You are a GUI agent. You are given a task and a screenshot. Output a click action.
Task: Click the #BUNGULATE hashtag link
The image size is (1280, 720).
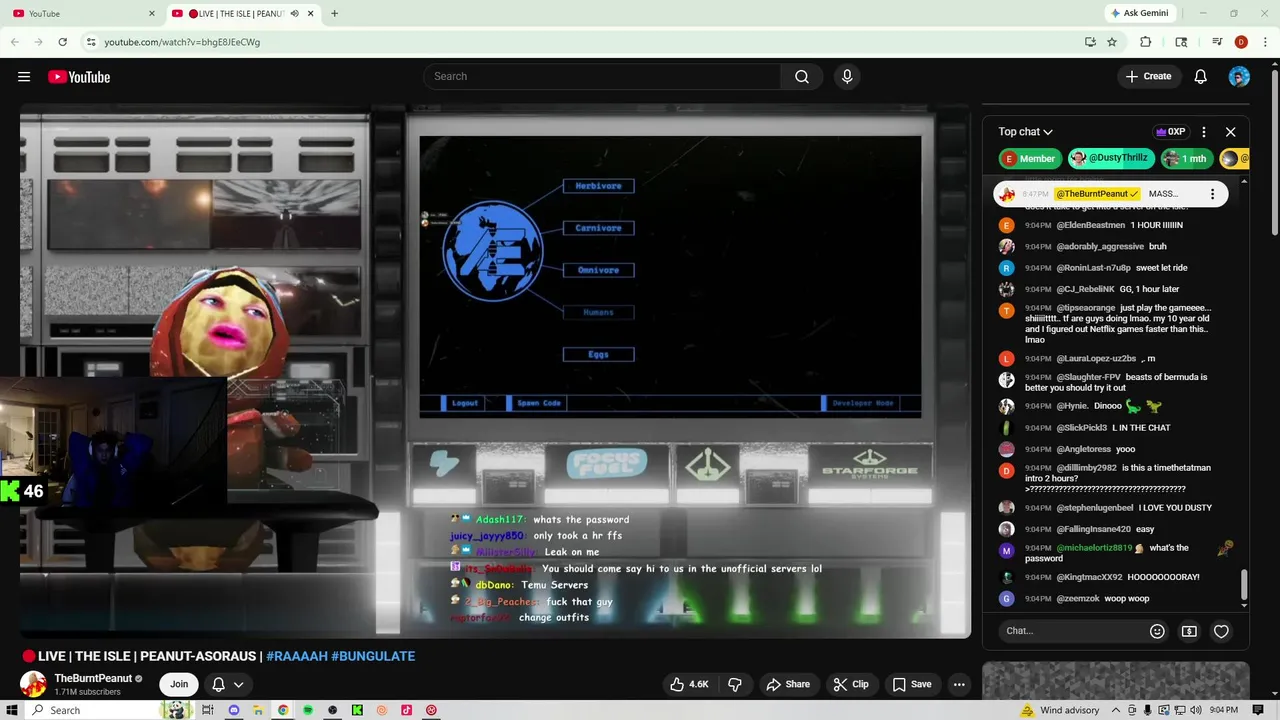tap(373, 656)
